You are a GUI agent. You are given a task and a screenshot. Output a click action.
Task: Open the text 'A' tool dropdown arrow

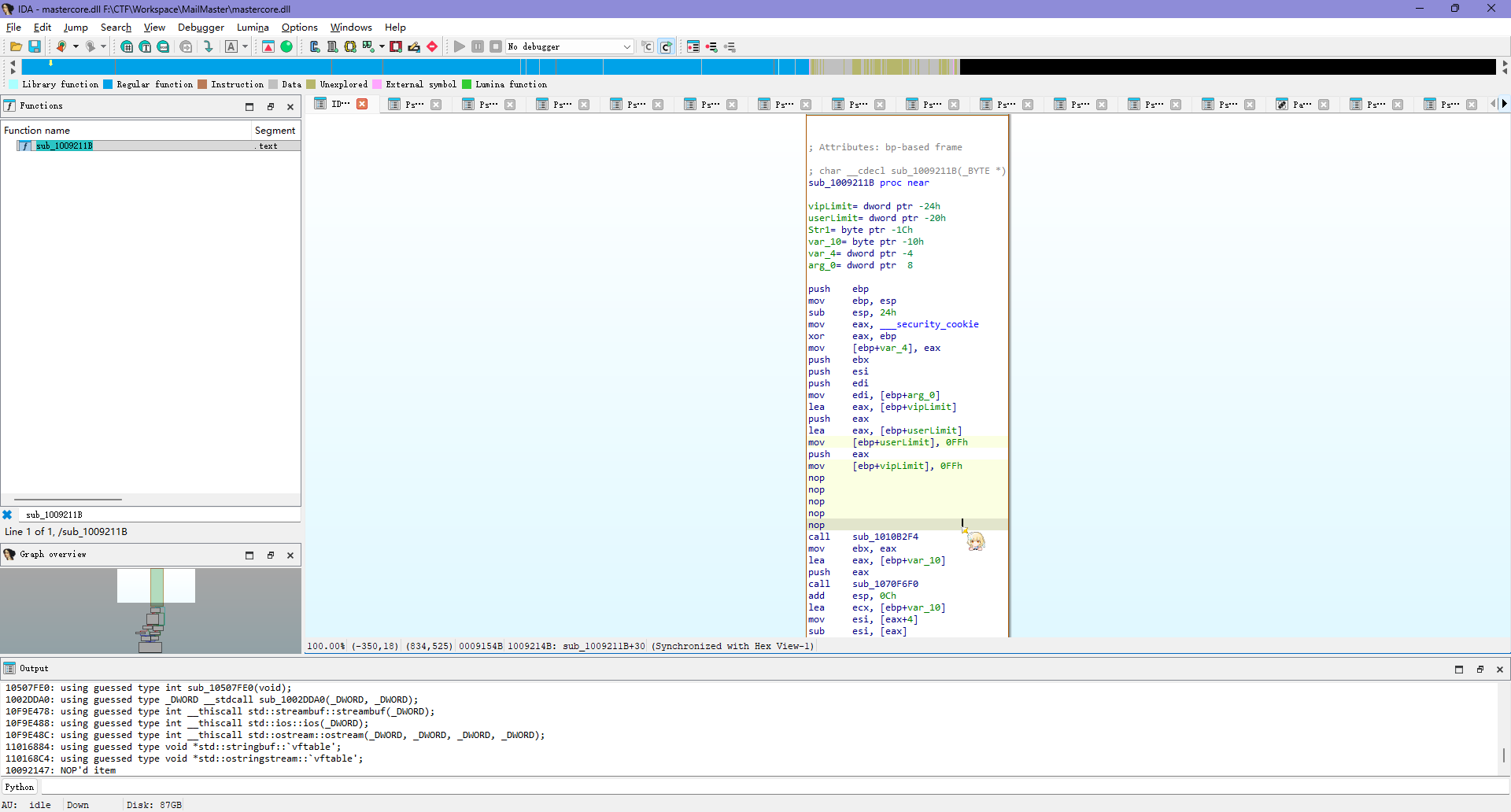point(245,47)
